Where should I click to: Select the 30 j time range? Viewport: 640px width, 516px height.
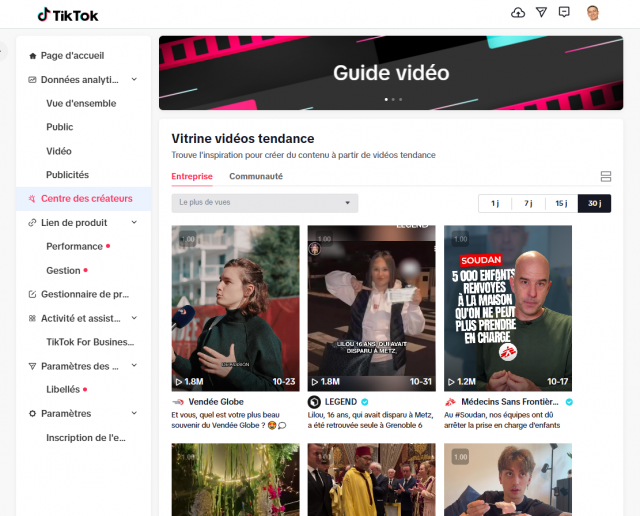594,203
